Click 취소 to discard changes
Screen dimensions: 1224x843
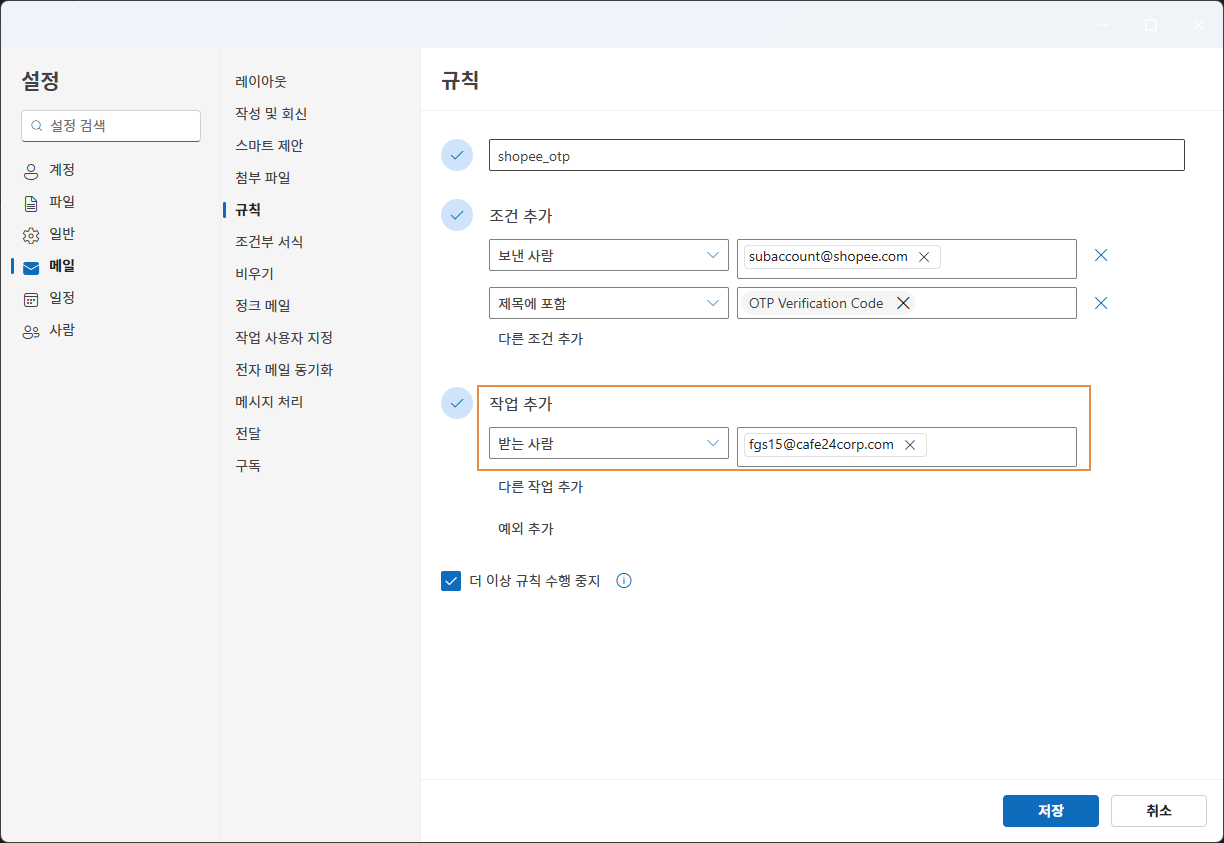click(1158, 811)
